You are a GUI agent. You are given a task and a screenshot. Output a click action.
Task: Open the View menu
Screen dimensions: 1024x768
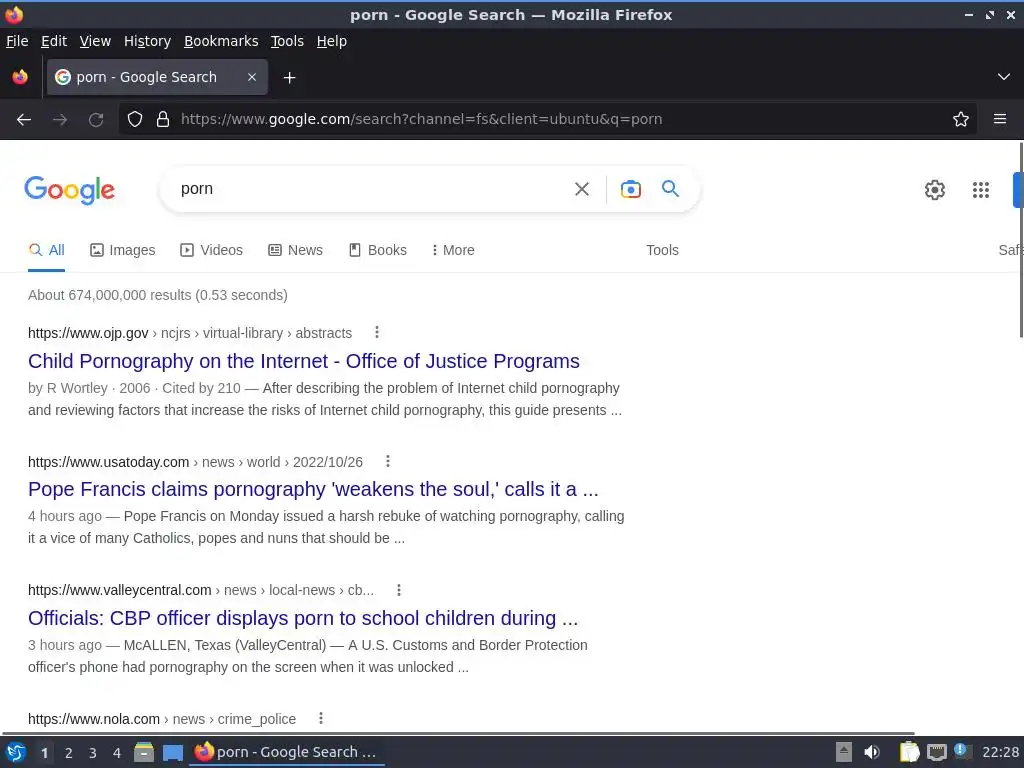[95, 41]
